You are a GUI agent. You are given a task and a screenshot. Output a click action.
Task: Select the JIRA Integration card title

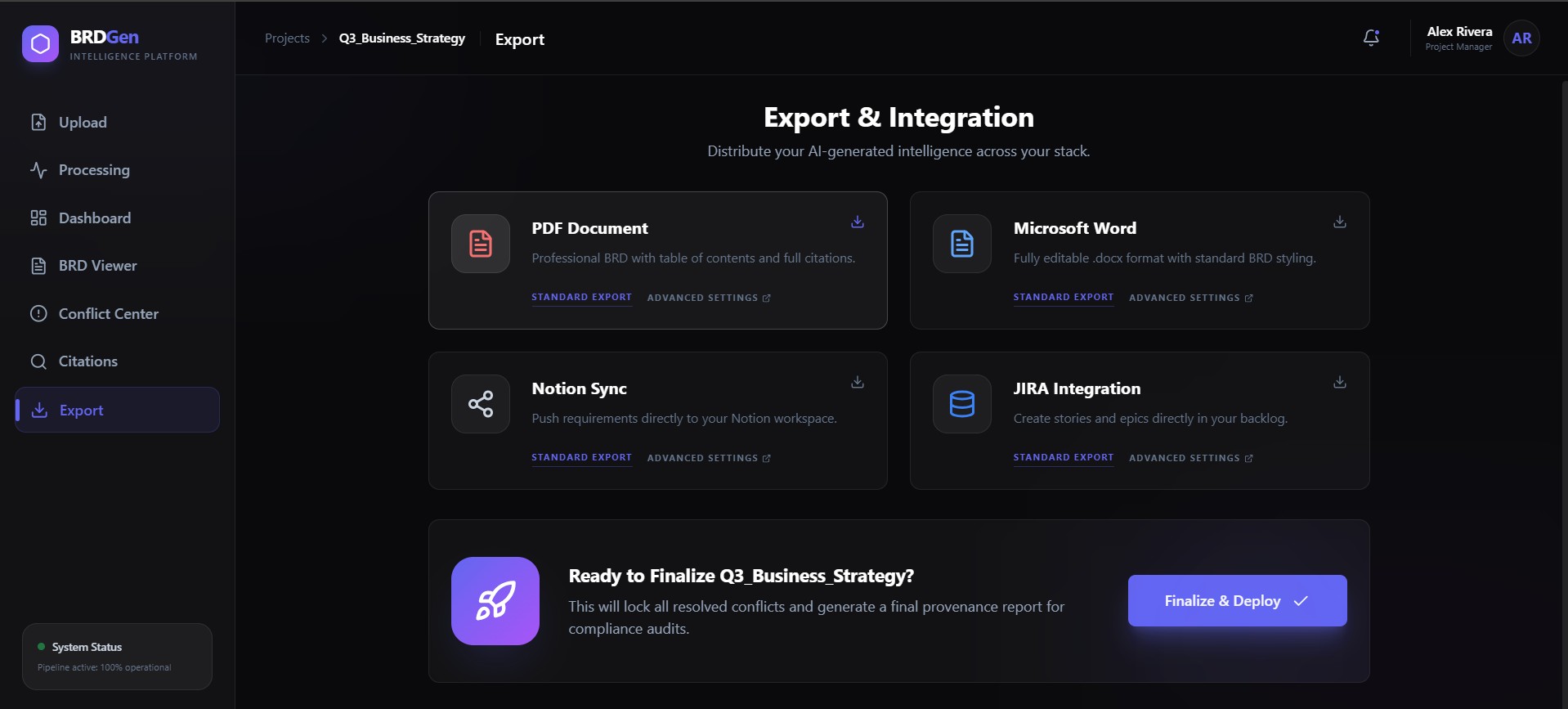(1077, 388)
